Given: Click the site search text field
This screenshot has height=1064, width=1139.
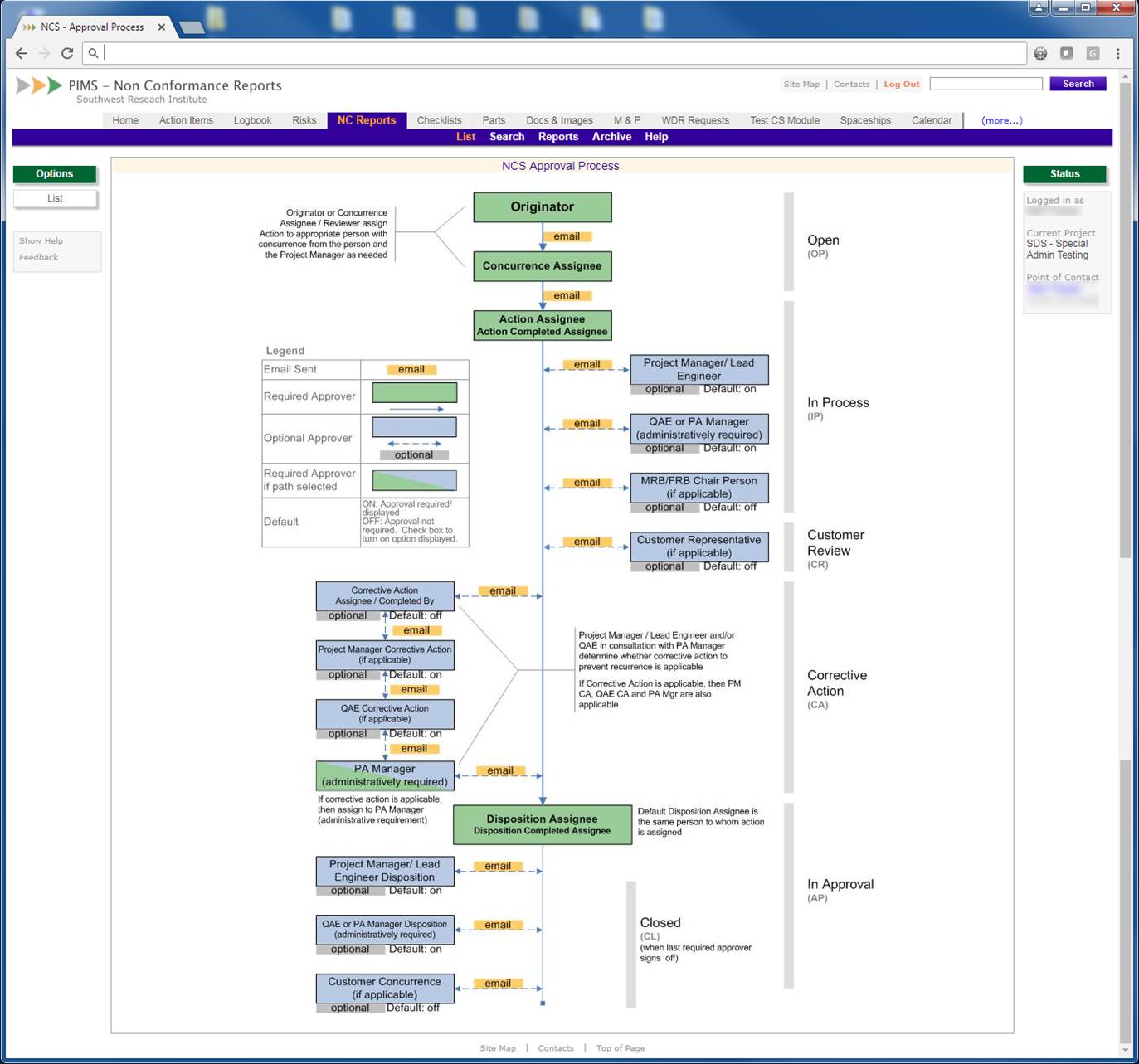Looking at the screenshot, I should point(986,84).
